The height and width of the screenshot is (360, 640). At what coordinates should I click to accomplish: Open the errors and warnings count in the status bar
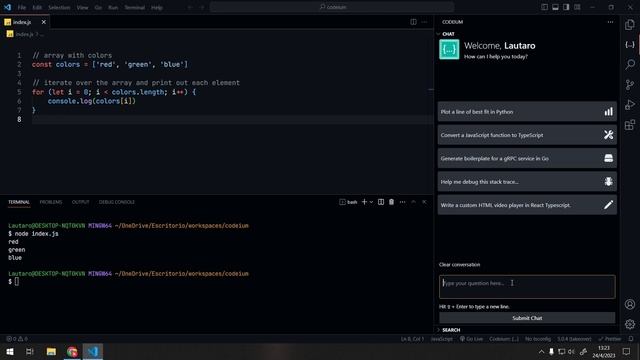point(17,339)
